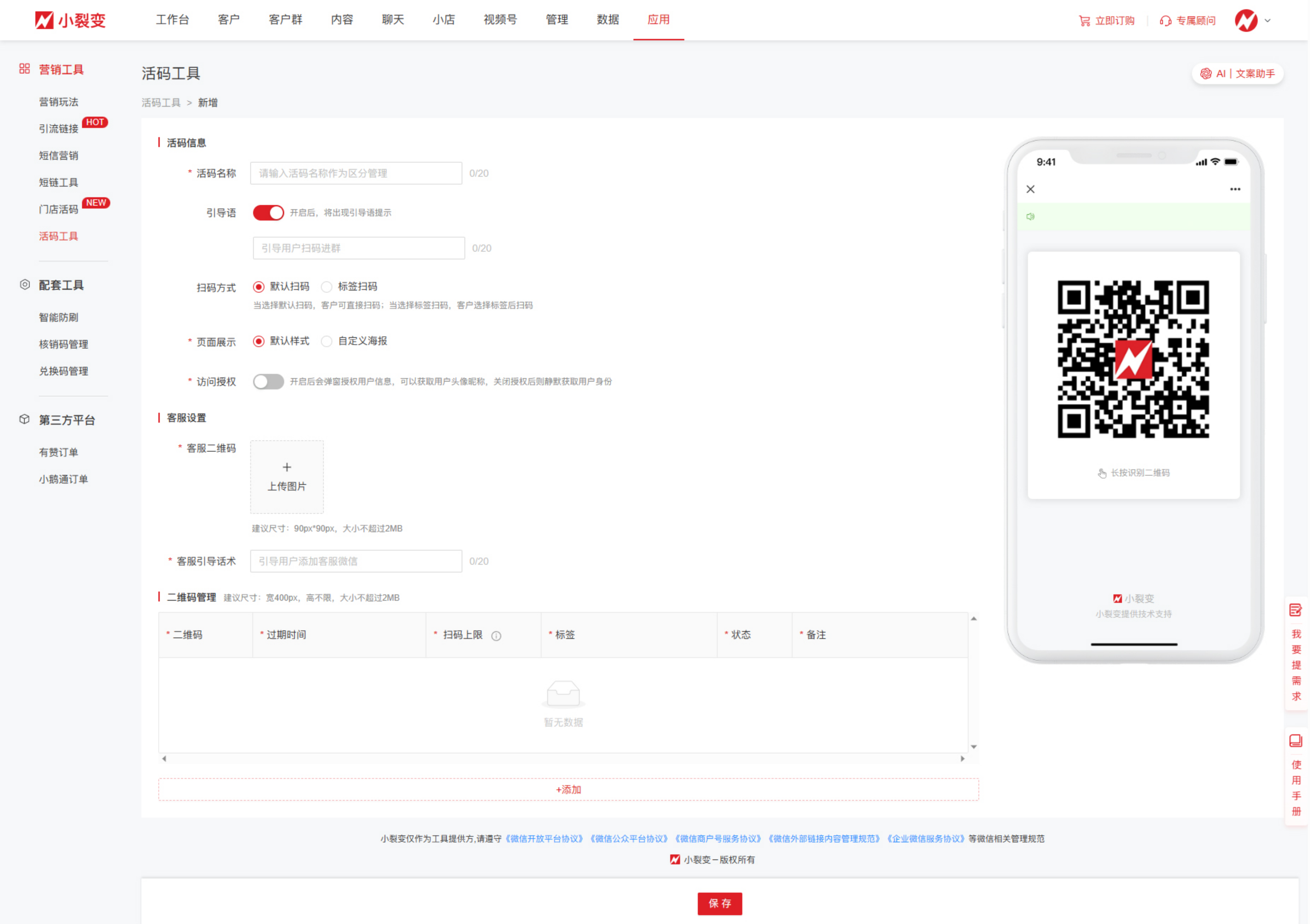Toggle the 引导语 switch off
Screen dimensions: 1310x924
[x=268, y=213]
